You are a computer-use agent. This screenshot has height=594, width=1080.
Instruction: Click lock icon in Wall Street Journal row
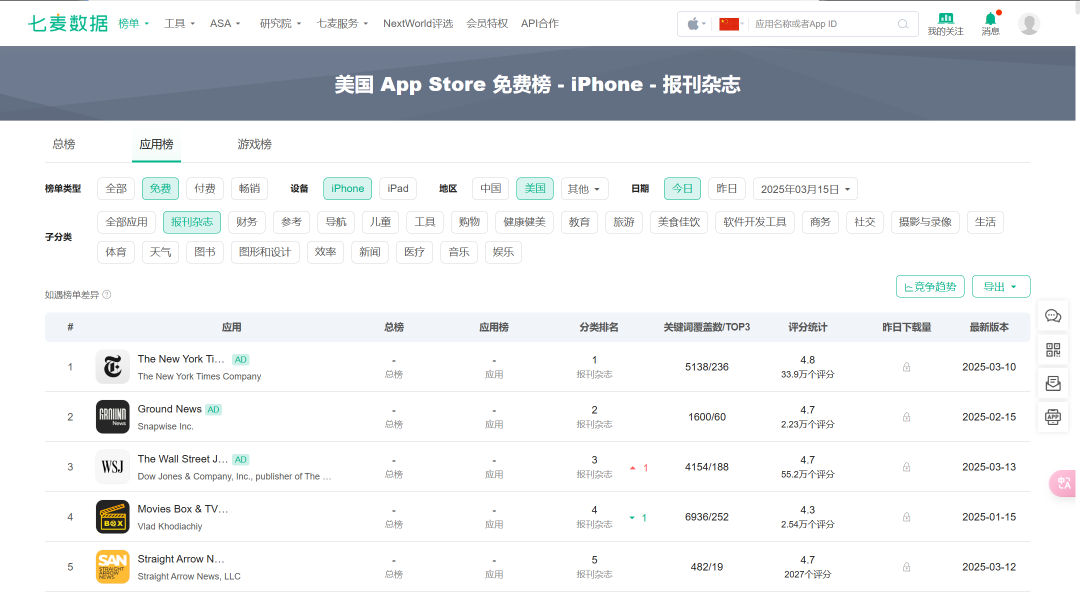point(906,467)
